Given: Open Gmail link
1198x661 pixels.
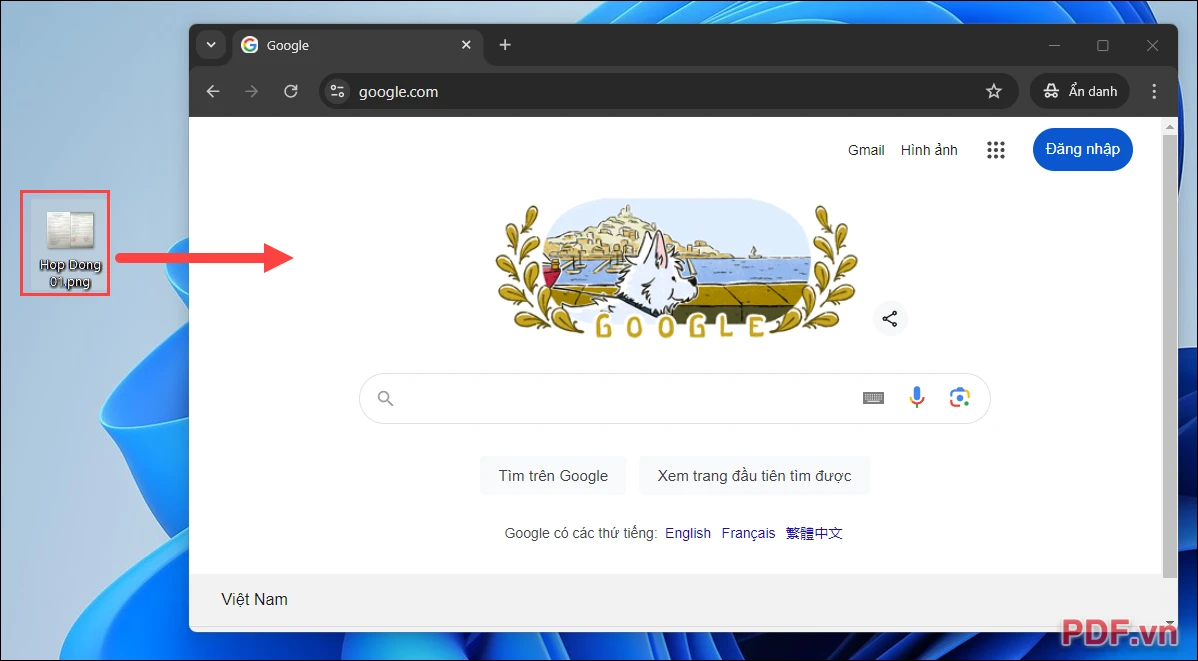Looking at the screenshot, I should click(866, 151).
